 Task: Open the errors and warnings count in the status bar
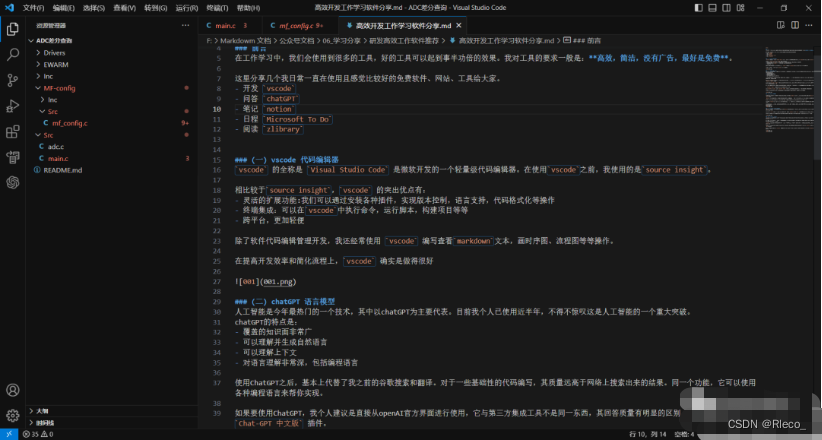point(38,434)
